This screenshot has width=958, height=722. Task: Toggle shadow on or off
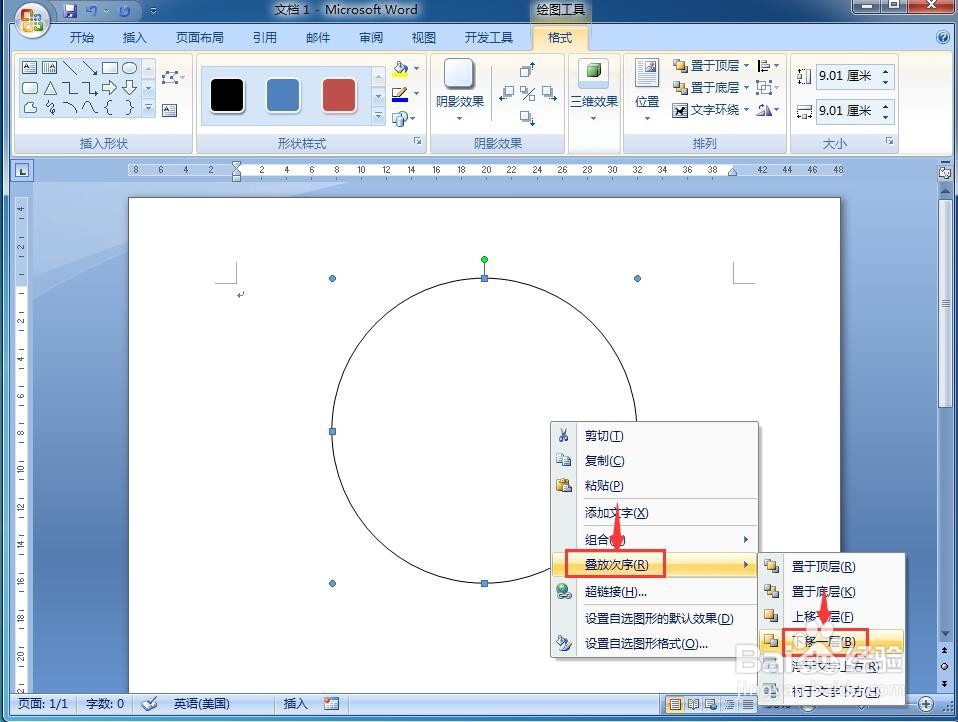coord(528,93)
